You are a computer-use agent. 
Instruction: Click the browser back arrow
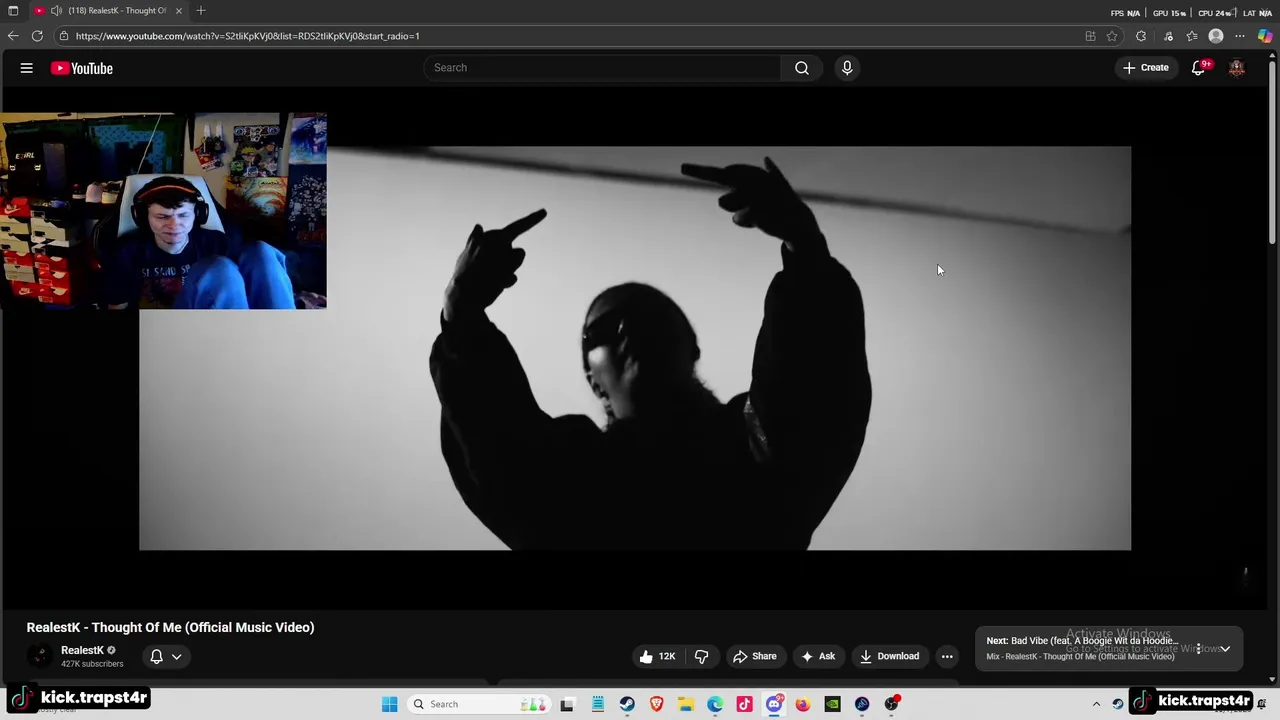pos(13,36)
